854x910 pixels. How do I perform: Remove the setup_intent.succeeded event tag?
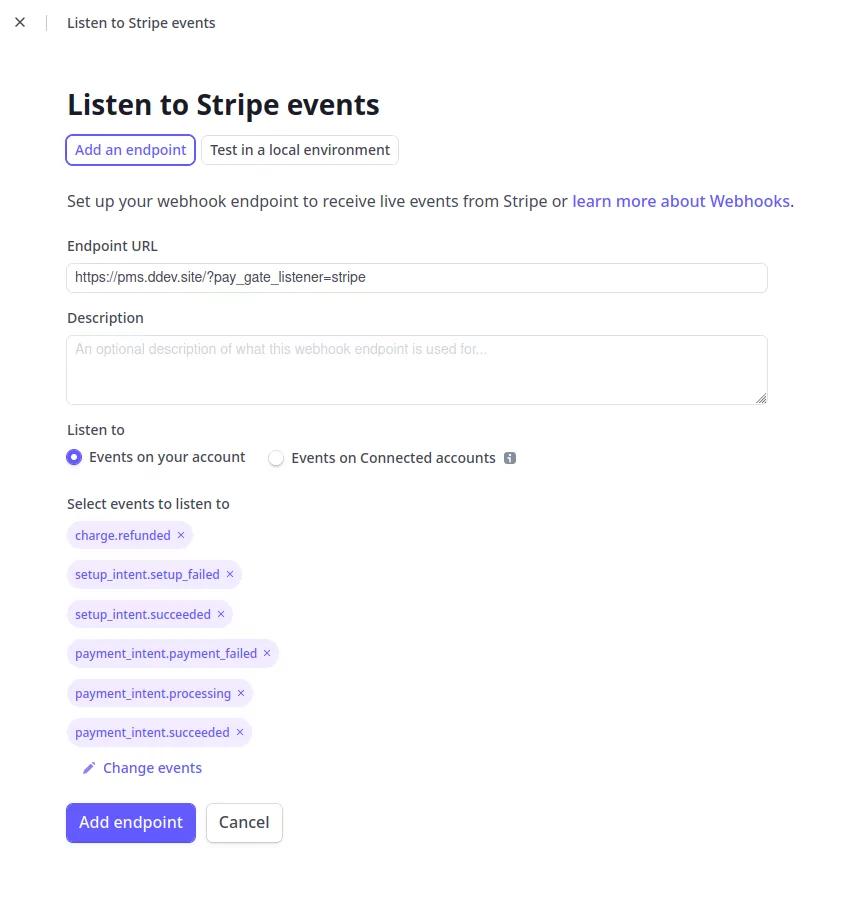point(221,614)
